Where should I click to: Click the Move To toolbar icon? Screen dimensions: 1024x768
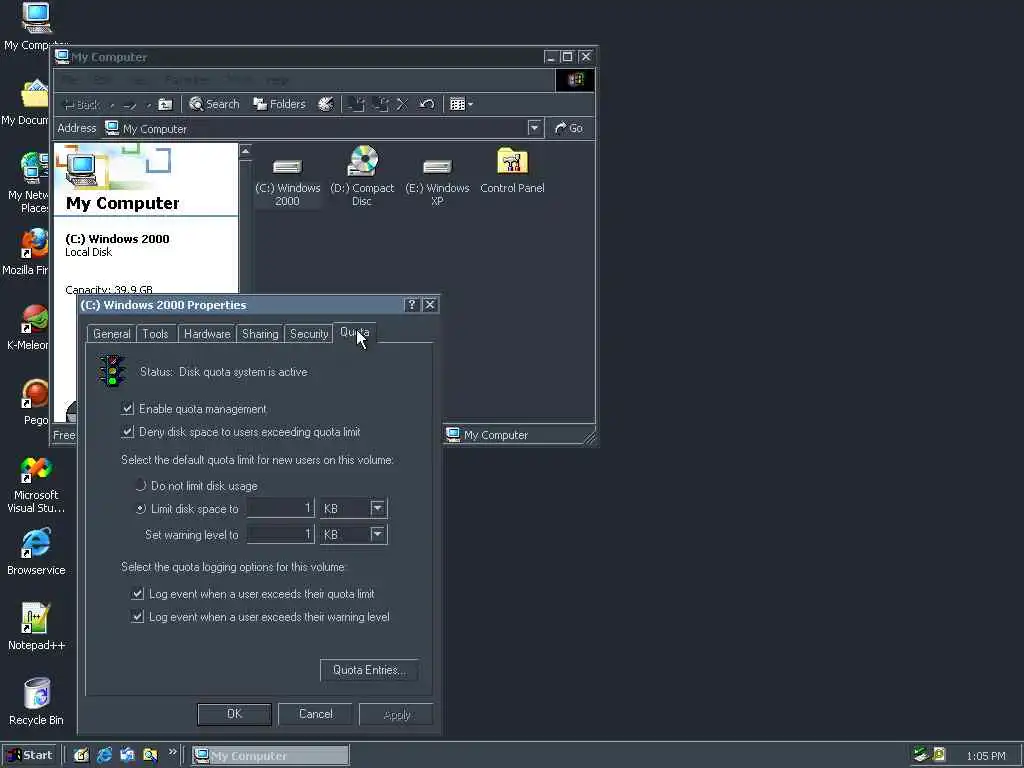pos(356,104)
